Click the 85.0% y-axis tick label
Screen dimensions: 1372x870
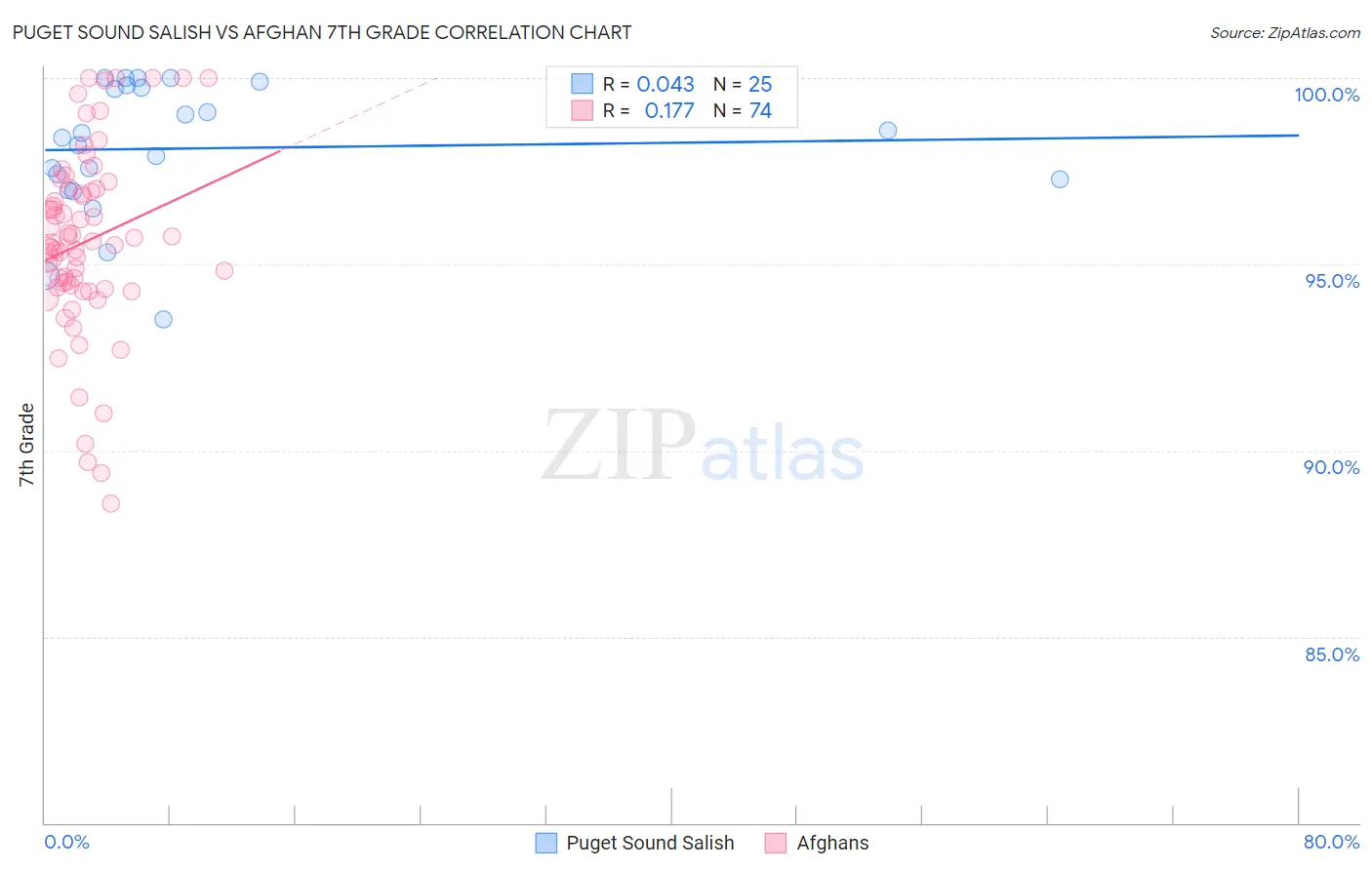[x=1332, y=654]
